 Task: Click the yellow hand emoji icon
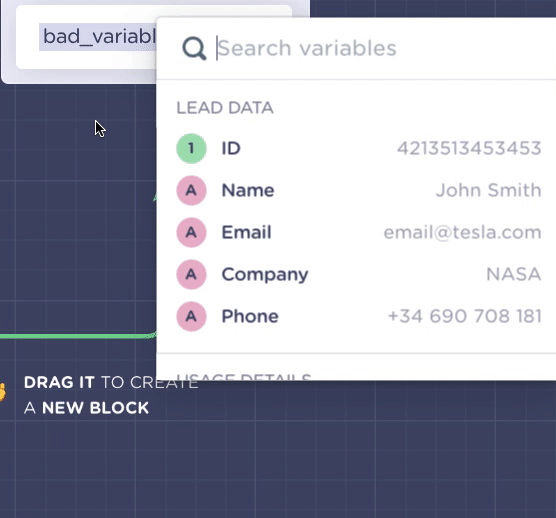tap(2, 392)
